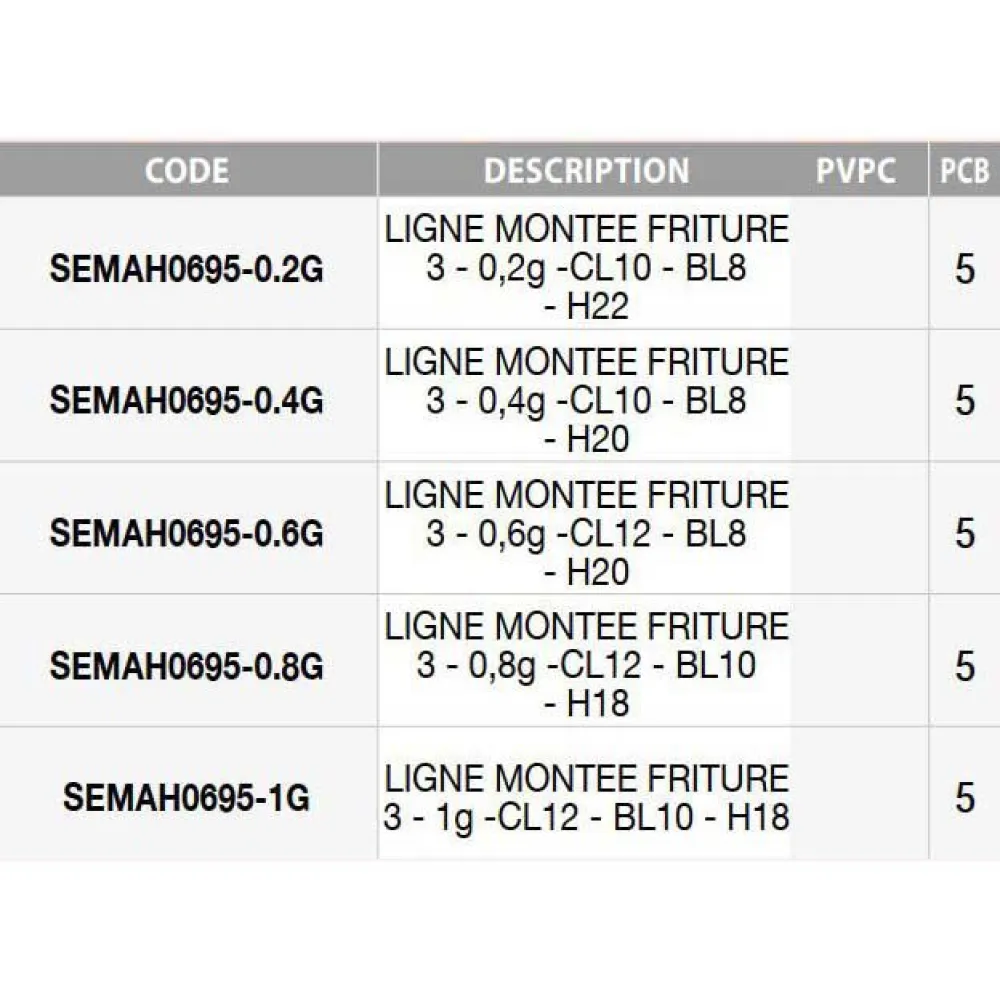Click the PVPC column header
This screenshot has width=1000, height=1000.
(856, 170)
